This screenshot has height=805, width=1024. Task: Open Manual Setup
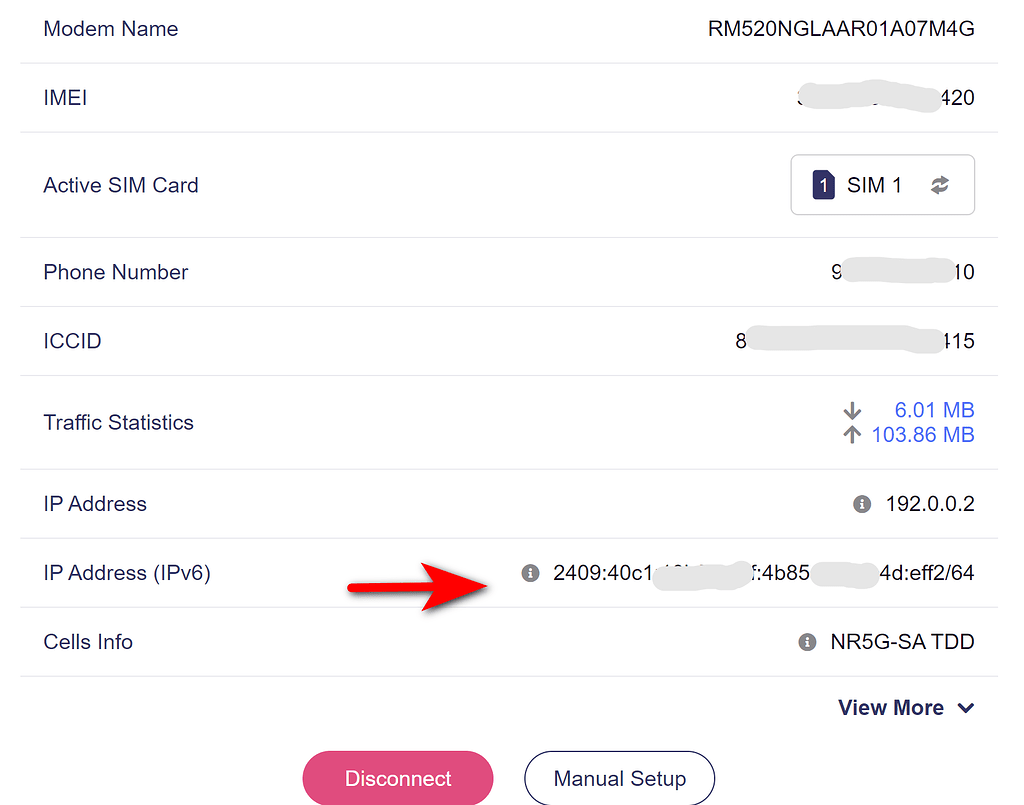(x=619, y=777)
